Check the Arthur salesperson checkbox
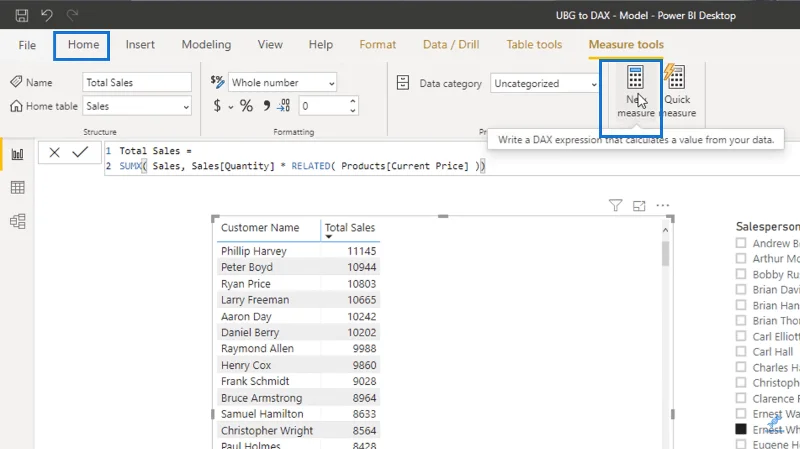 [741, 258]
